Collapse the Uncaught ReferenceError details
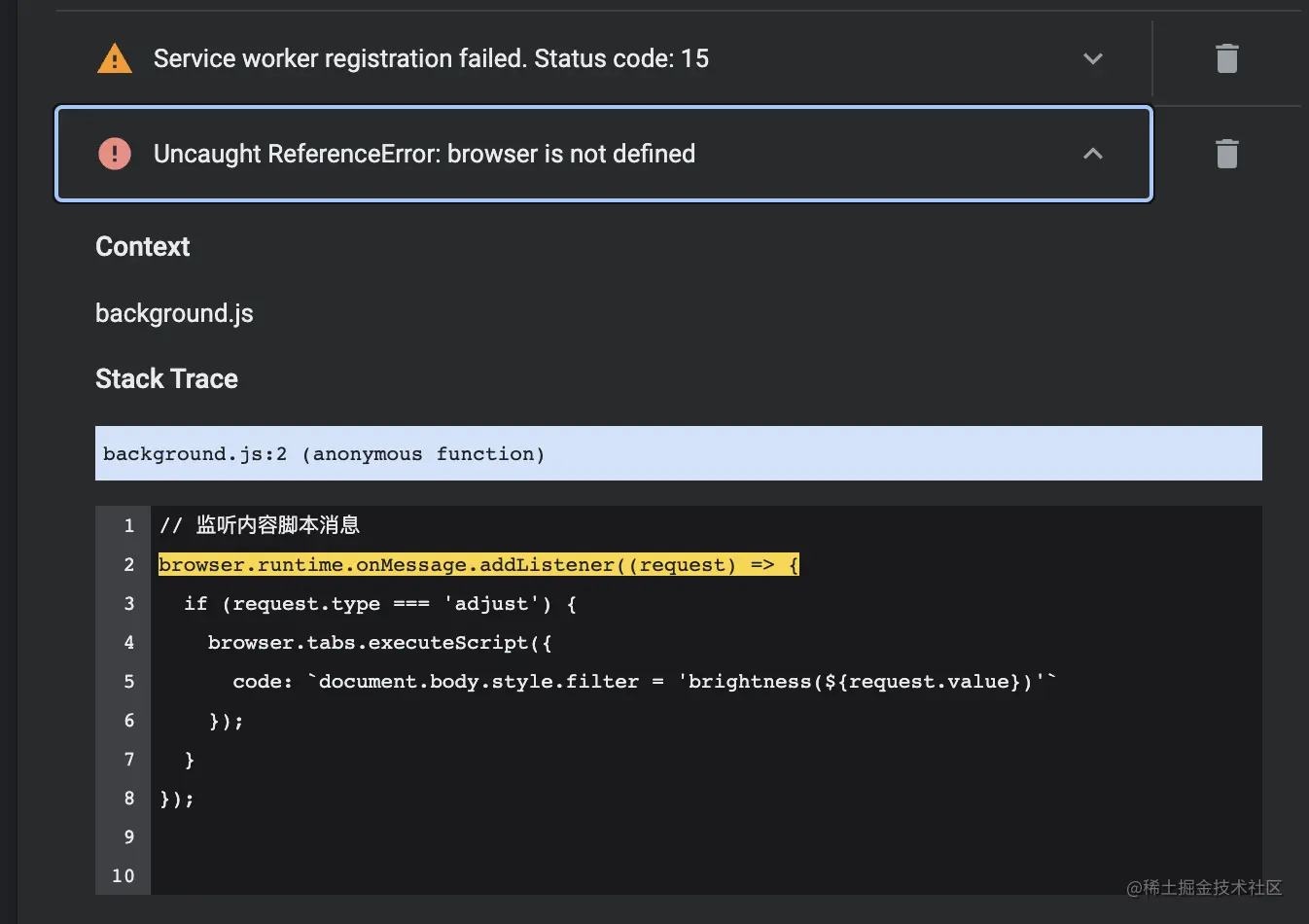1309x924 pixels. 1093,154
